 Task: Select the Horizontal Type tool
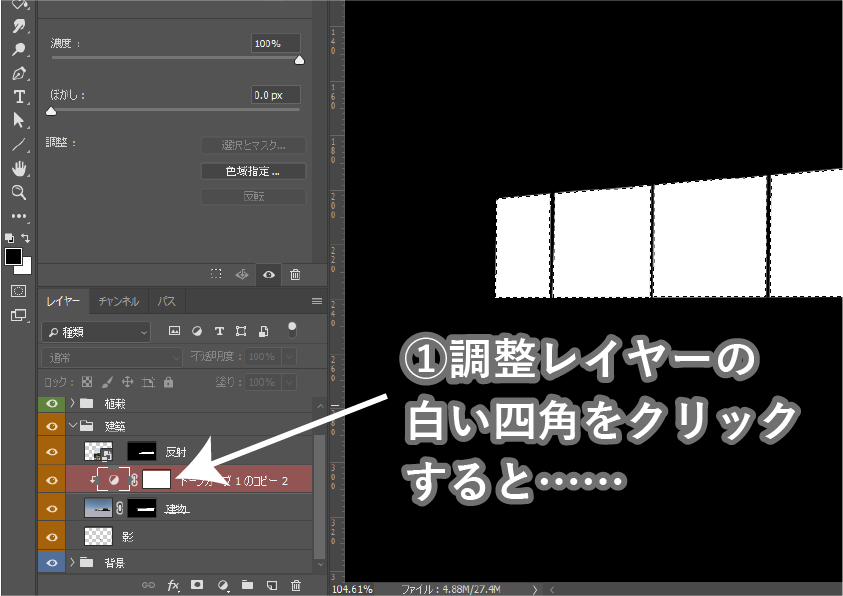pos(19,97)
